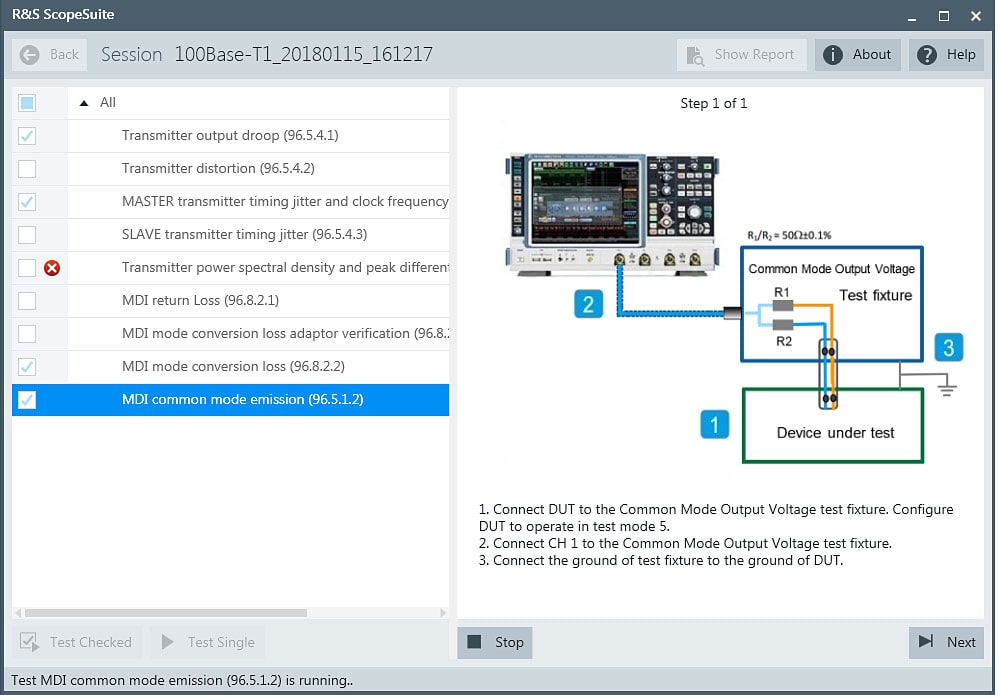
Task: Click the Next button
Action: click(x=945, y=642)
